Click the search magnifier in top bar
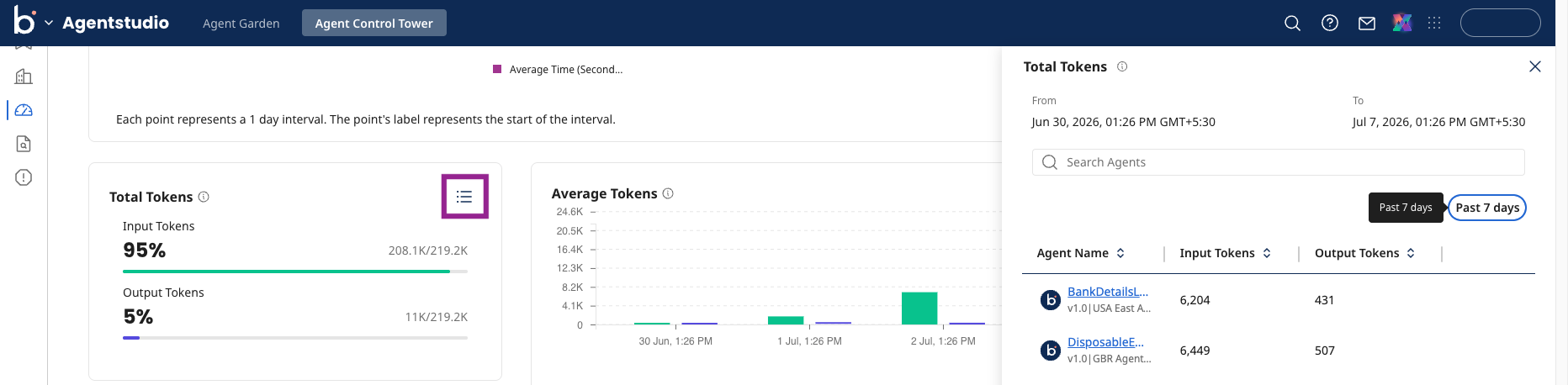Image resolution: width=1568 pixels, height=385 pixels. [1293, 24]
